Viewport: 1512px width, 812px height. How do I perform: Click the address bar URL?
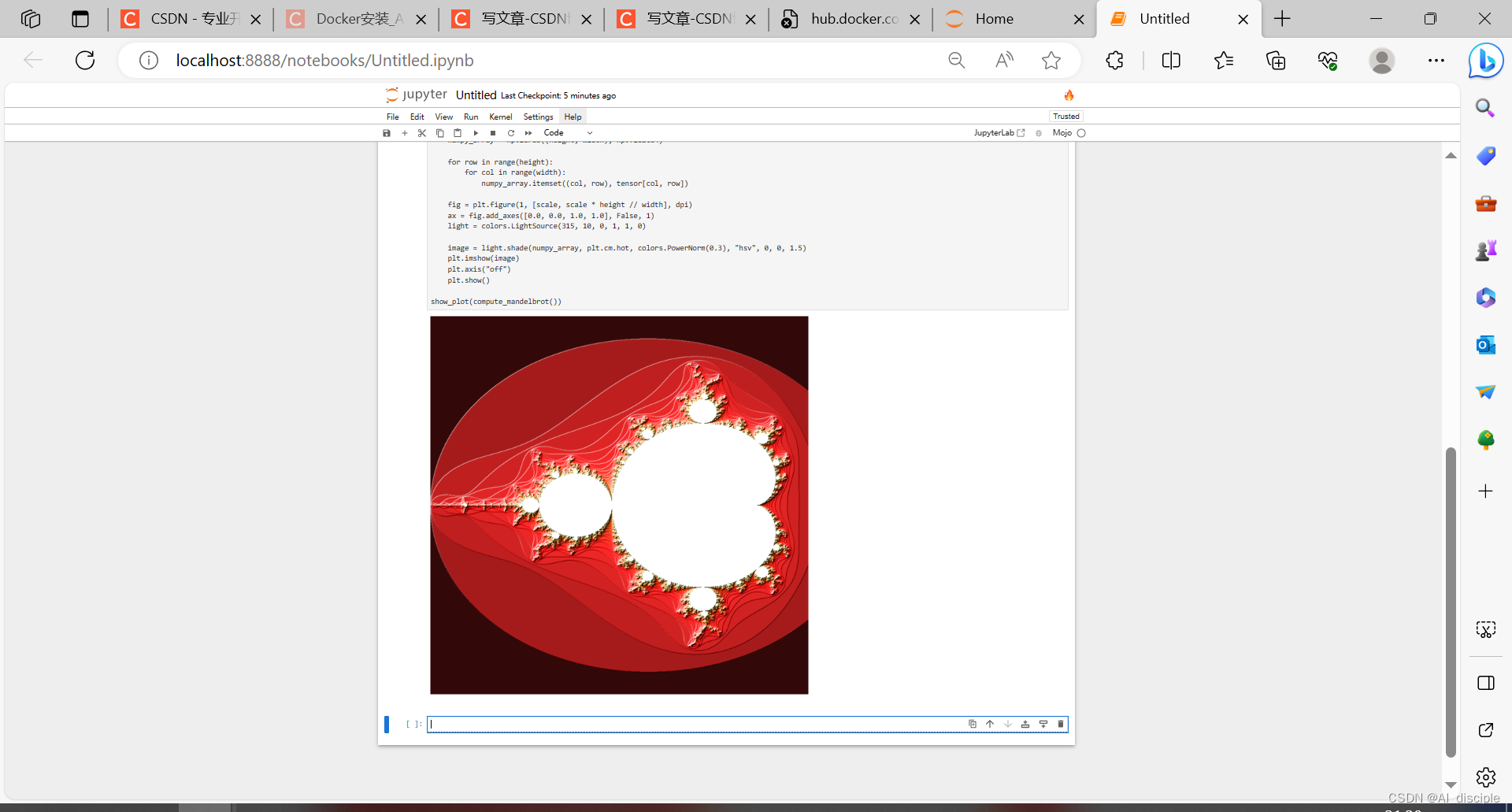[x=324, y=61]
